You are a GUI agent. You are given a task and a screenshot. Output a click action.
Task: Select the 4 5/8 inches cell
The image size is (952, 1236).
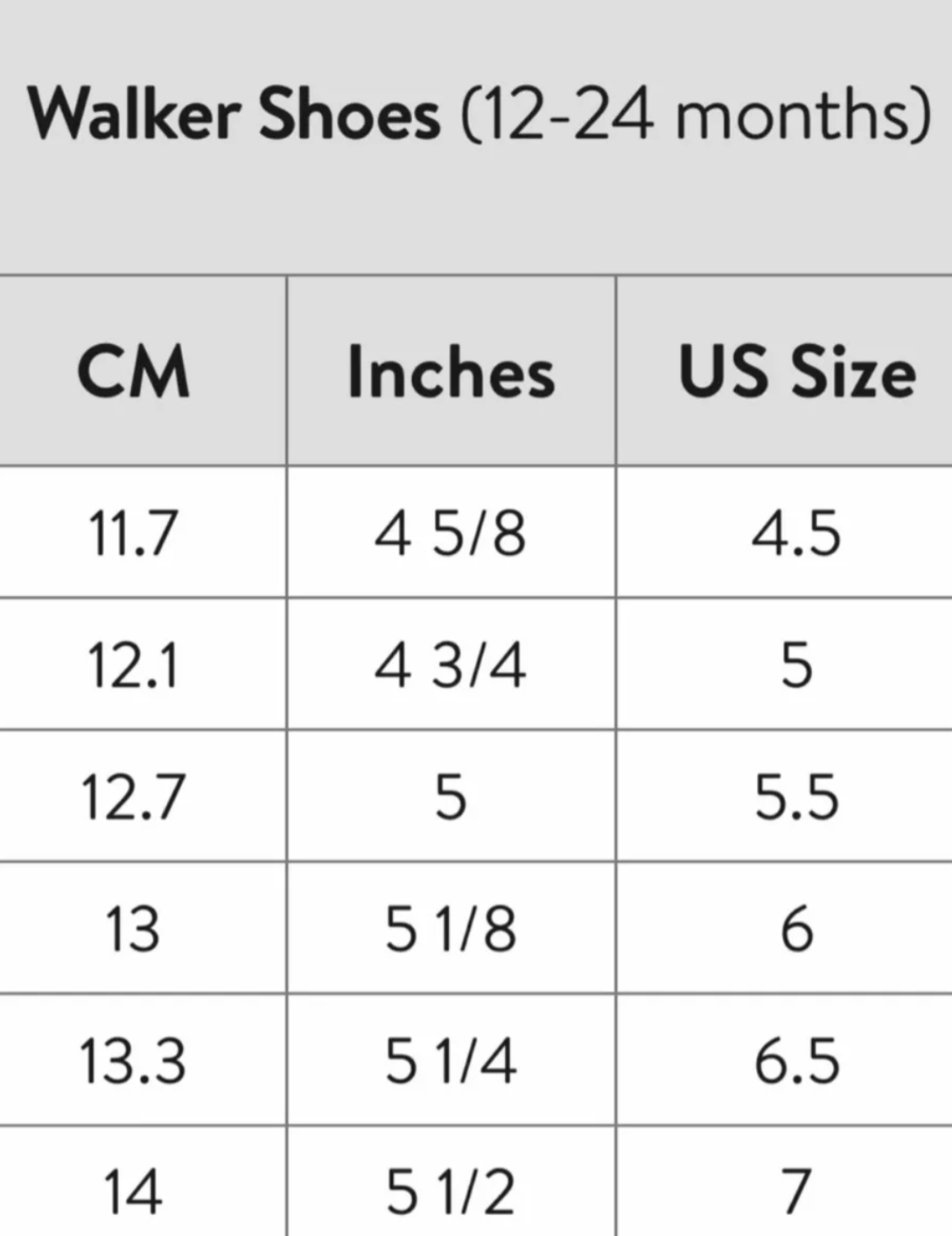(x=451, y=533)
